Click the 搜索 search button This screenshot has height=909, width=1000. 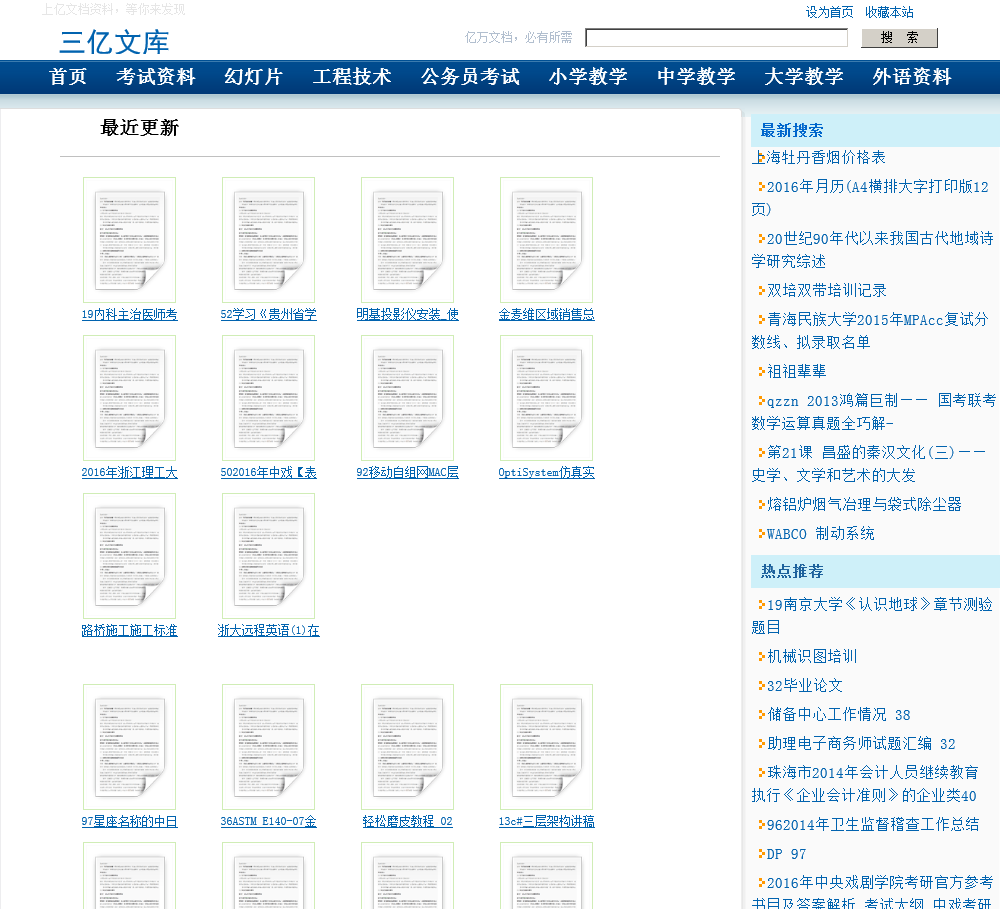click(899, 38)
